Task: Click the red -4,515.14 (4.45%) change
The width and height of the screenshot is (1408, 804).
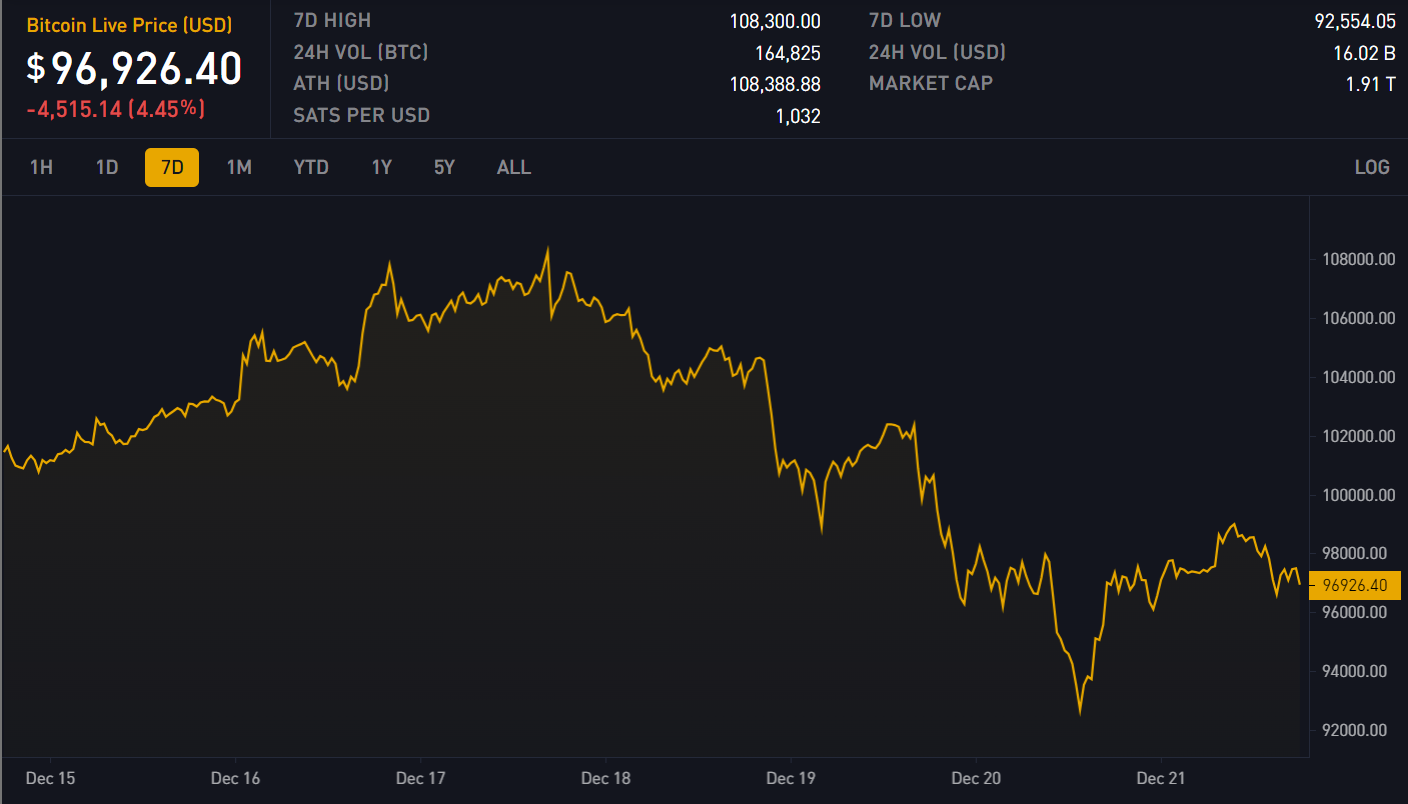Action: [x=115, y=109]
